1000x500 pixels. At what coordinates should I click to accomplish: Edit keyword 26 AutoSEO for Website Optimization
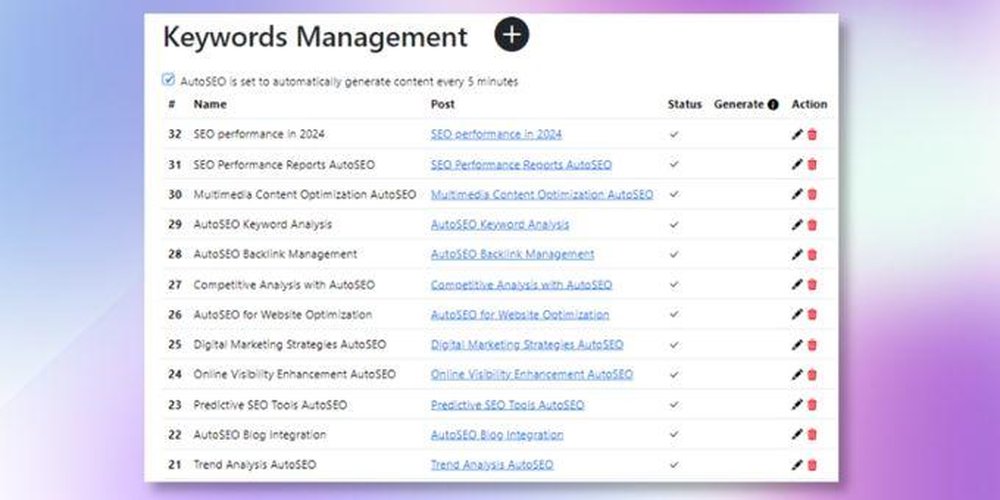coord(797,314)
